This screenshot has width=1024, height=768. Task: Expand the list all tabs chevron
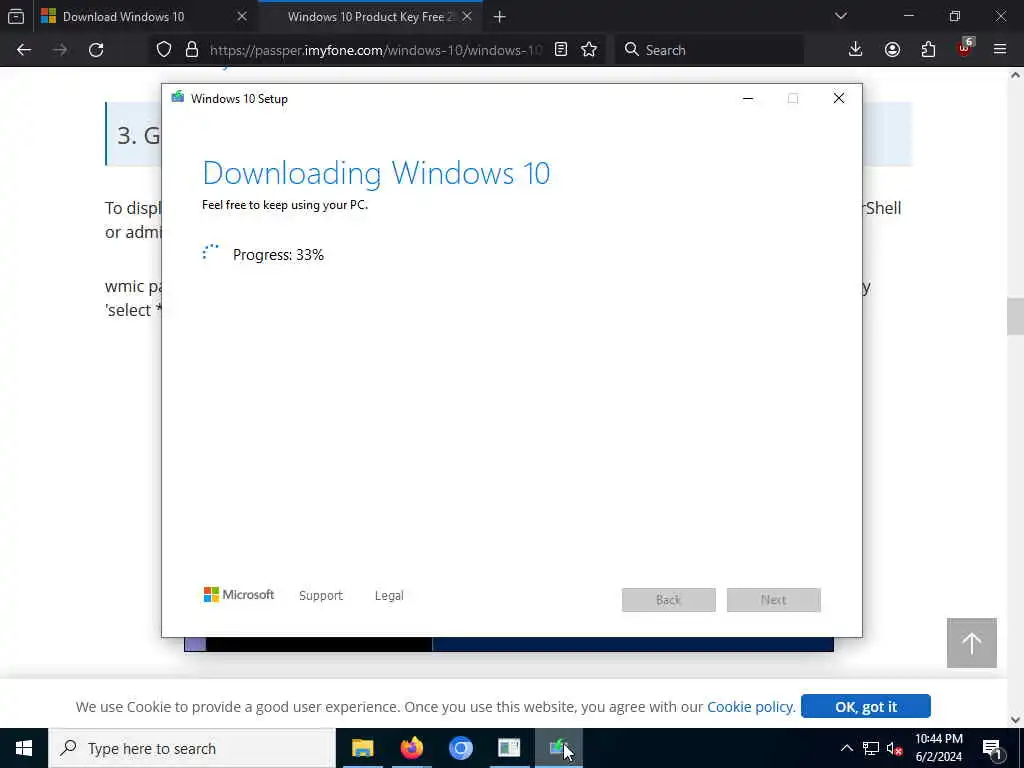(841, 16)
